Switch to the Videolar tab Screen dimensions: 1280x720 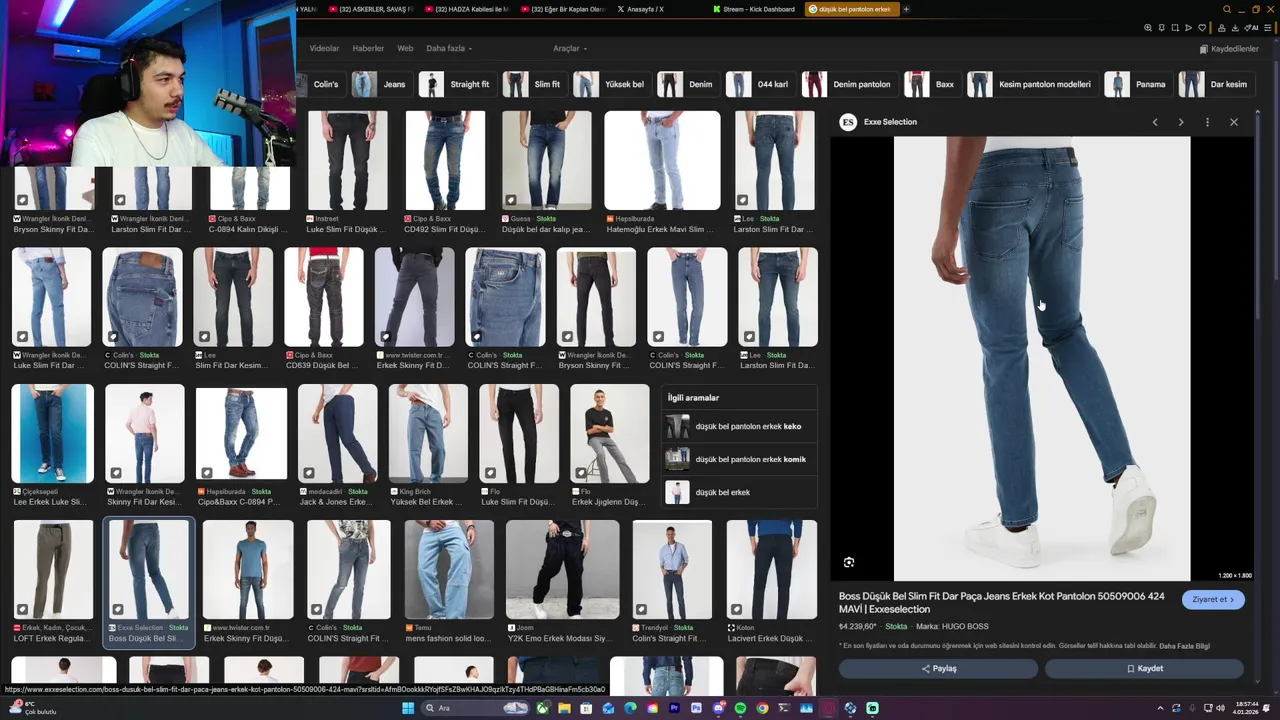tap(324, 48)
